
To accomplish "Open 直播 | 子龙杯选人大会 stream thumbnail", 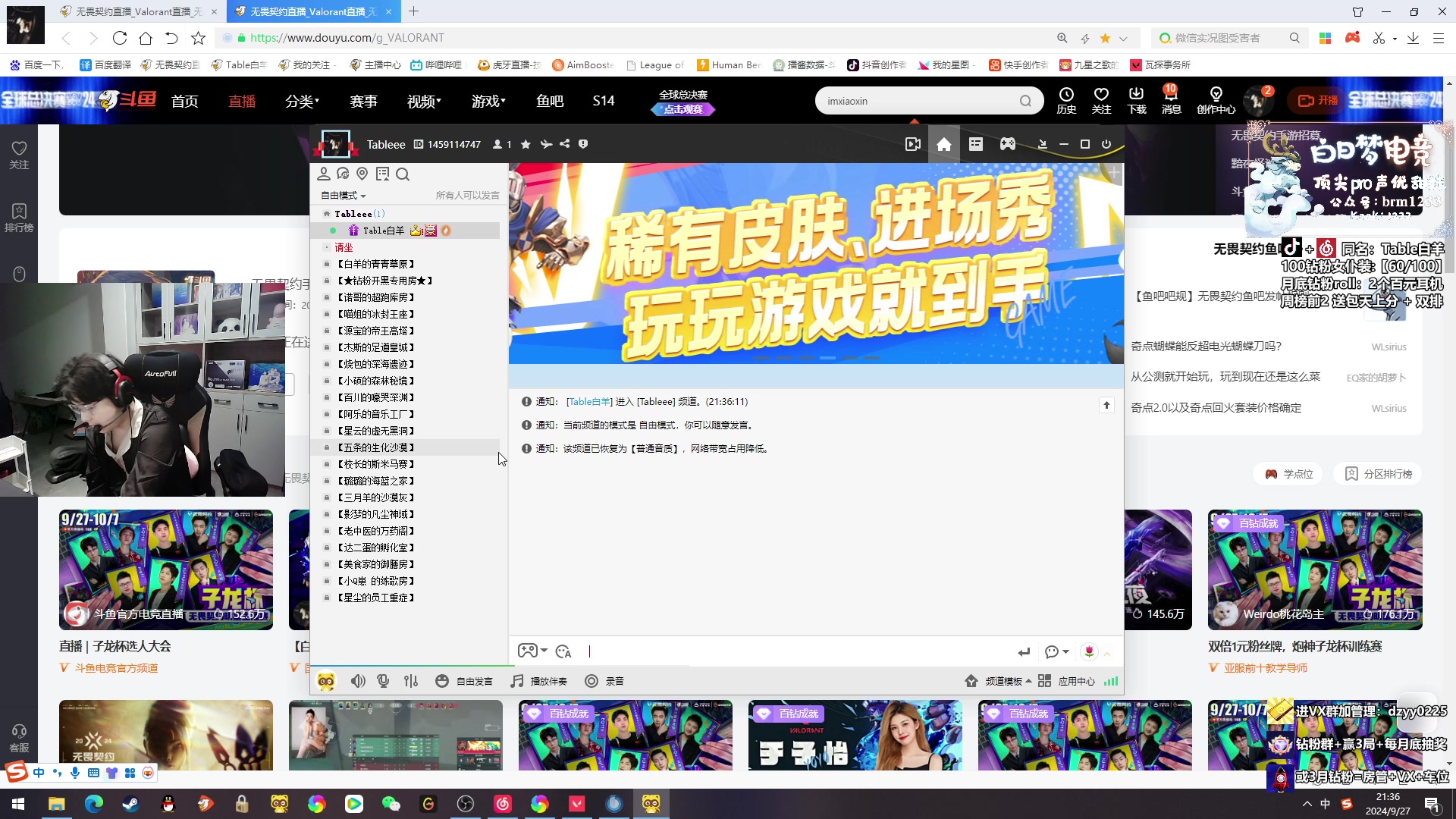I will click(x=166, y=570).
